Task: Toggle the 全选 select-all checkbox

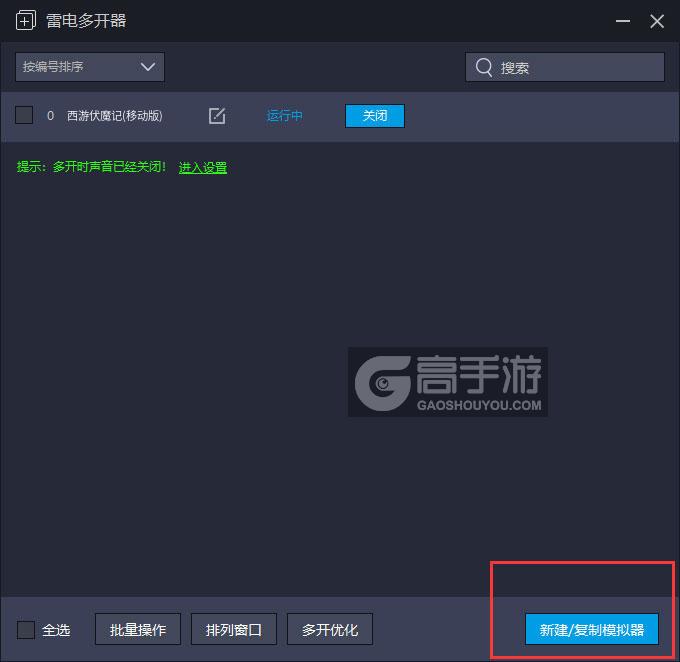Action: [x=26, y=629]
